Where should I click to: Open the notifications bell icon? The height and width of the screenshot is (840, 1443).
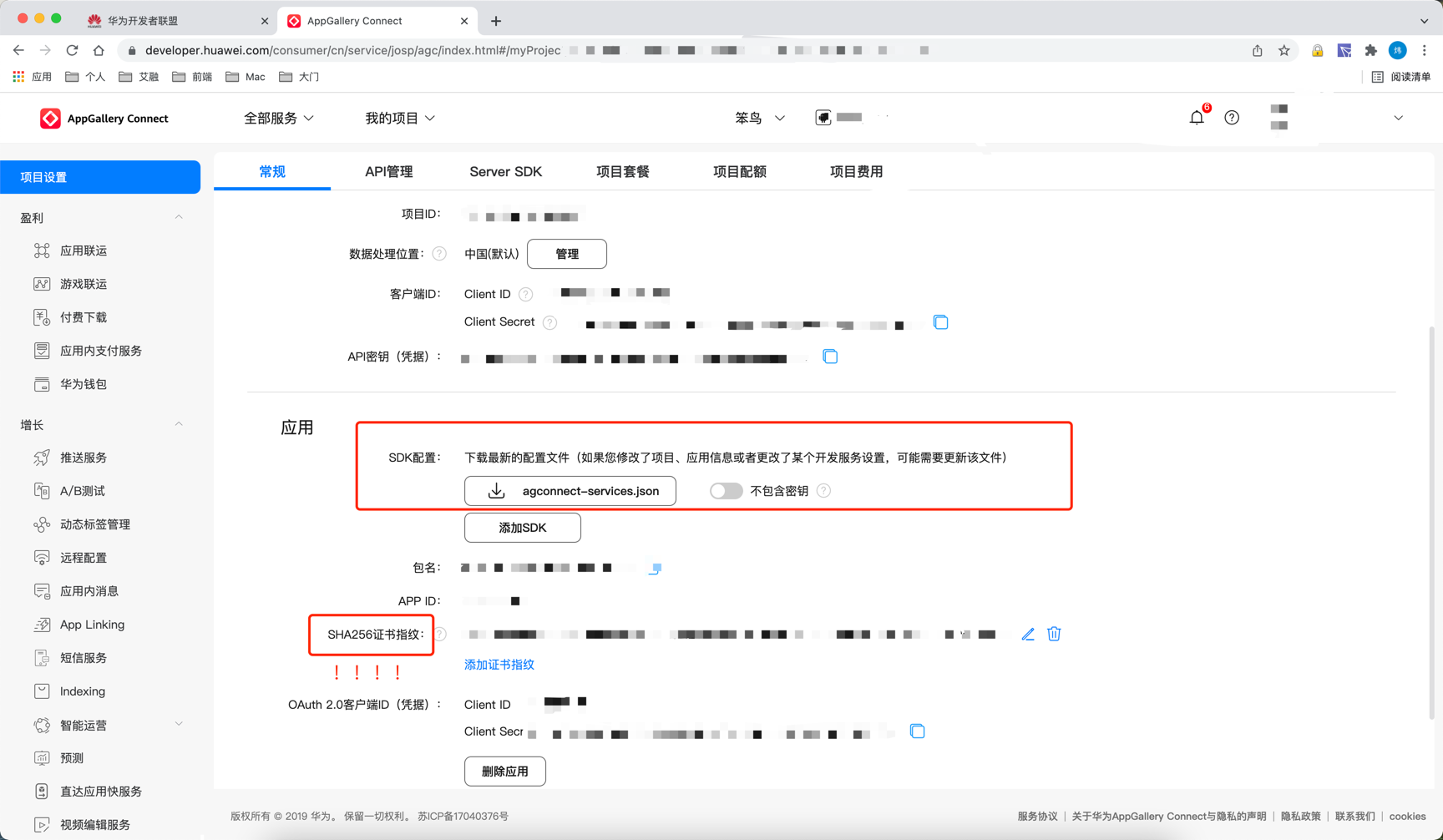click(1197, 118)
